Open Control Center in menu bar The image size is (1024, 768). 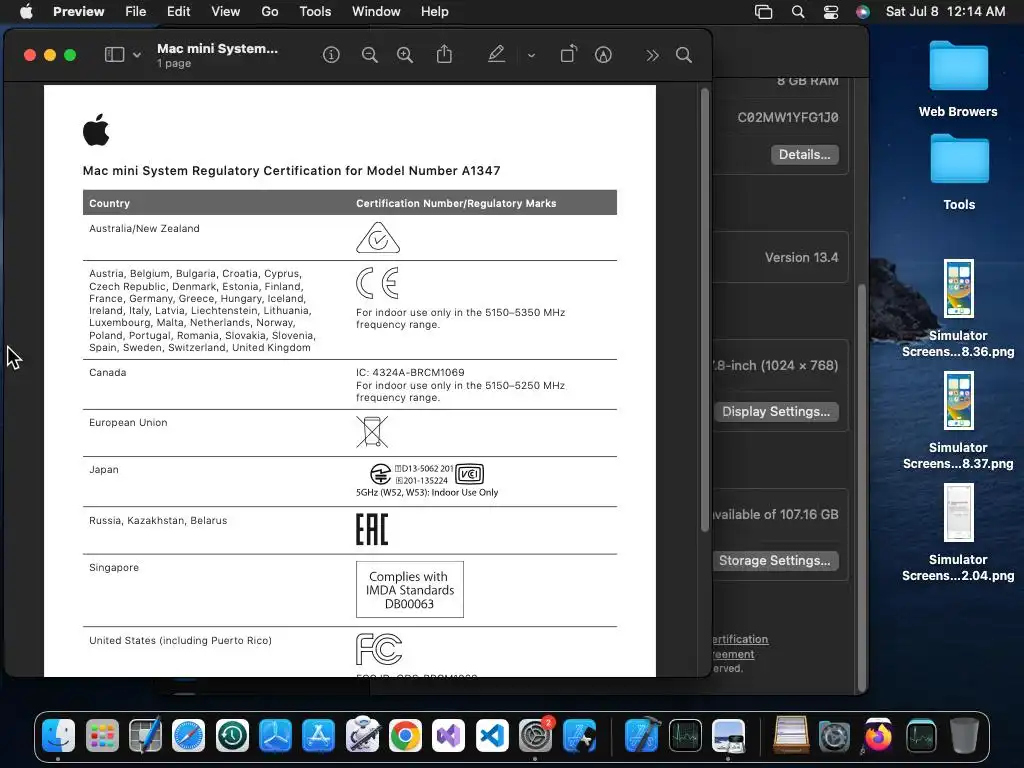(x=831, y=12)
